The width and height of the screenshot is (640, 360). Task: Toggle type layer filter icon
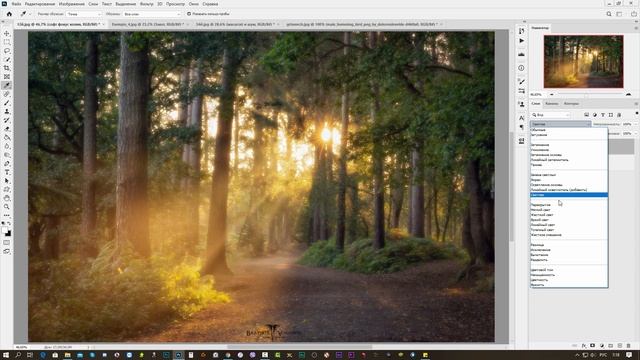click(603, 115)
